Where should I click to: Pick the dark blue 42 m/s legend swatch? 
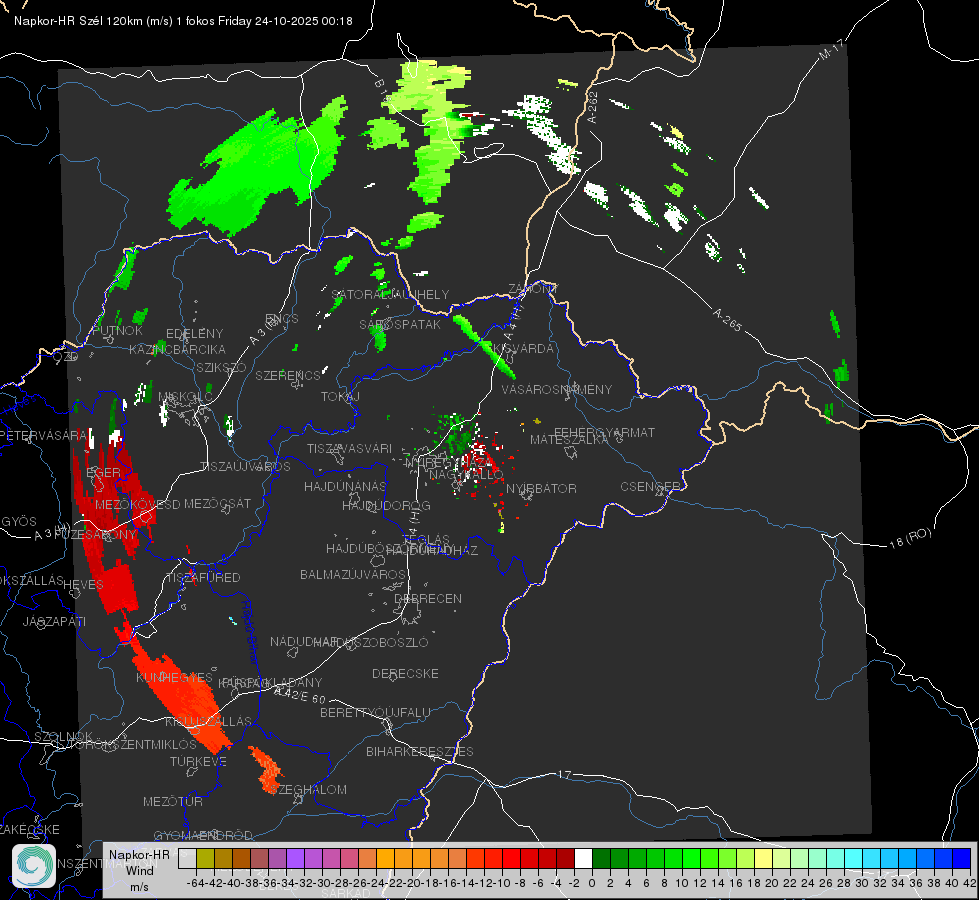962,859
